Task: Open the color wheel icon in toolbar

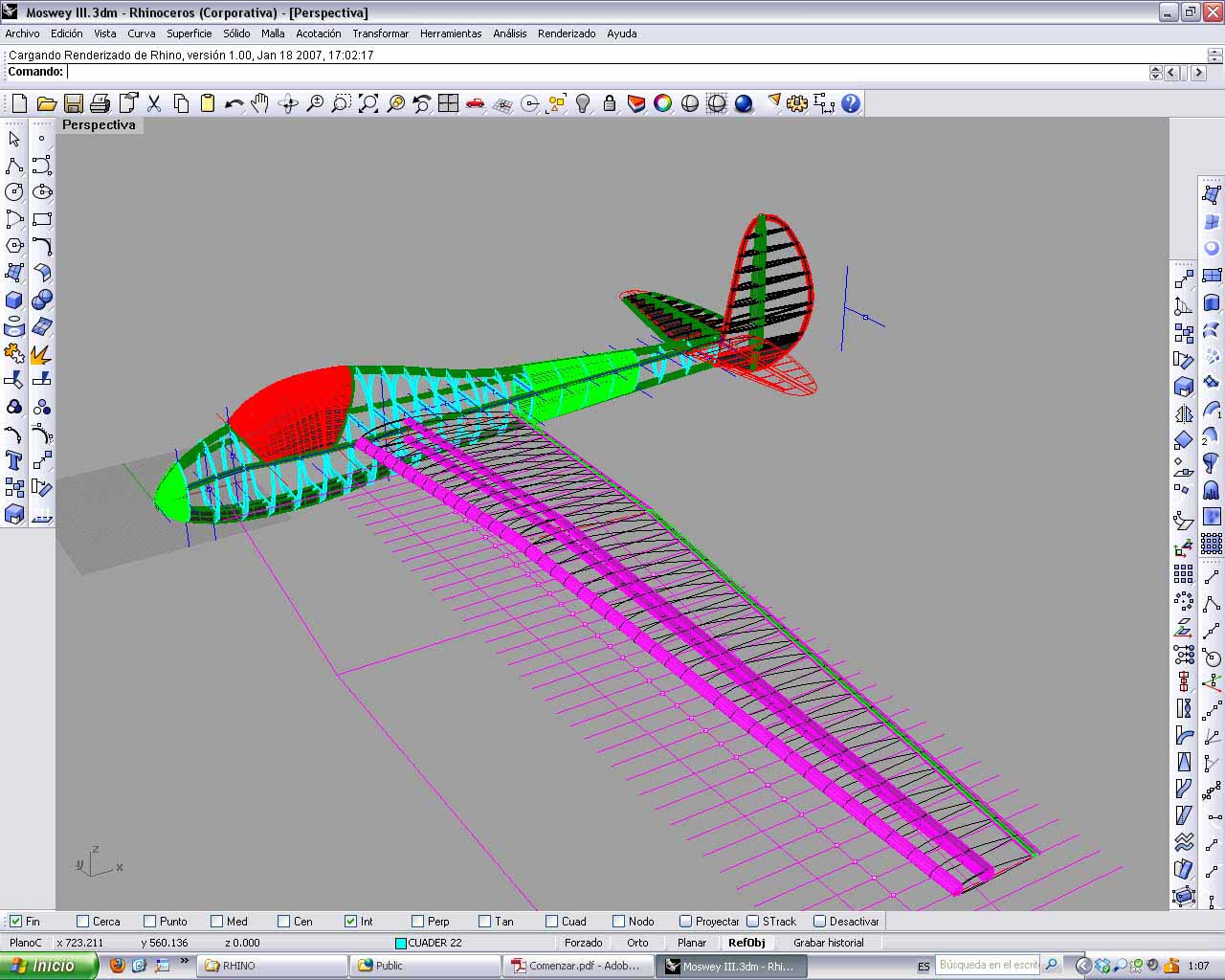Action: click(x=662, y=103)
